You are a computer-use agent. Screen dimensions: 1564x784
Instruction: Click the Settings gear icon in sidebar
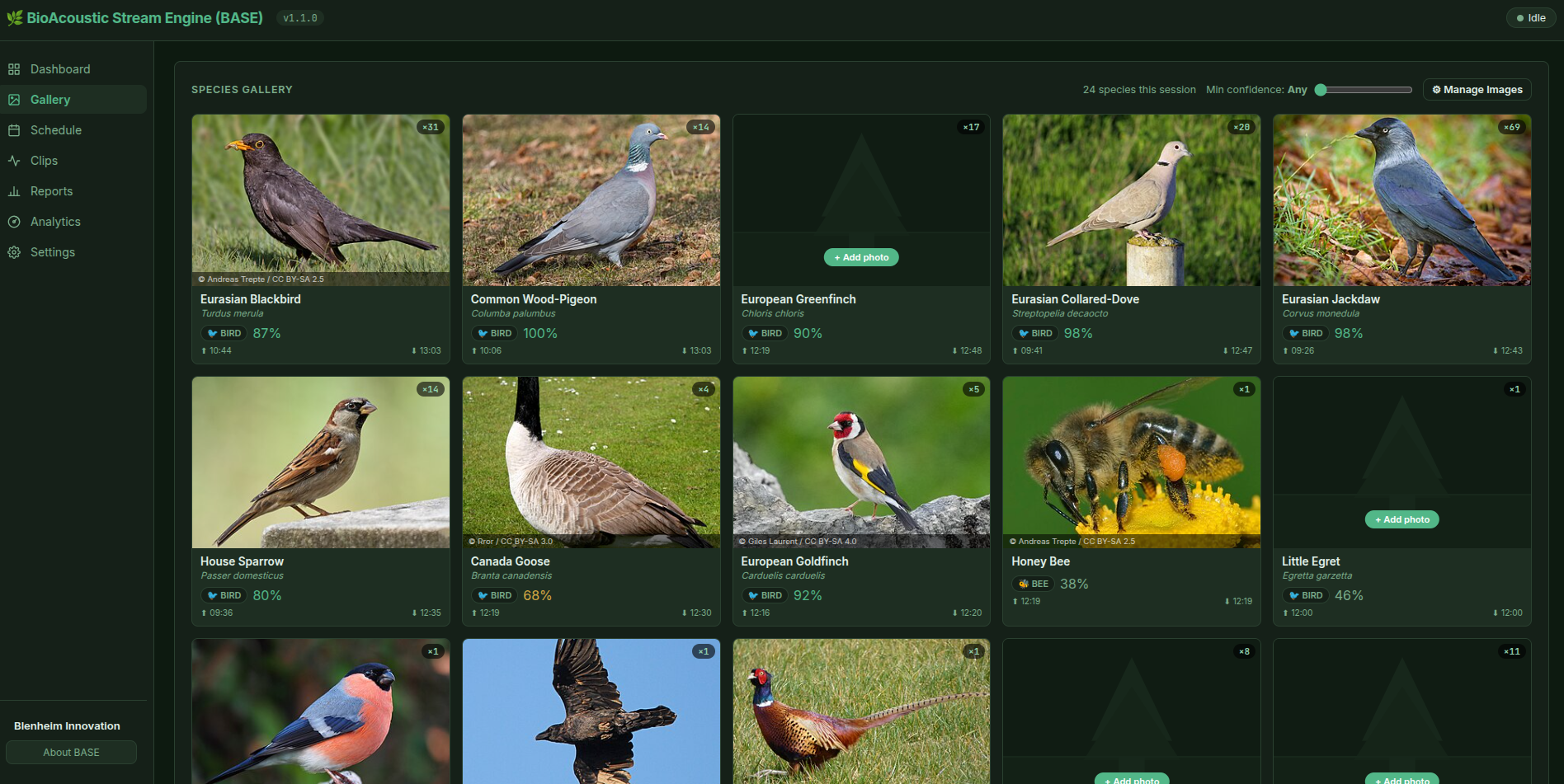click(14, 252)
